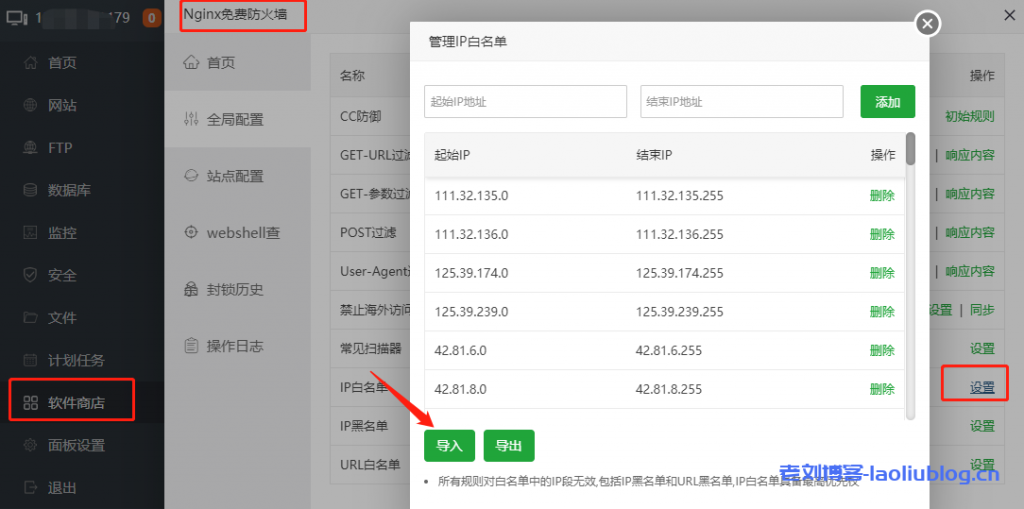The width and height of the screenshot is (1024, 509).
Task: Click the grid icon beside 软件商店
Action: click(30, 402)
